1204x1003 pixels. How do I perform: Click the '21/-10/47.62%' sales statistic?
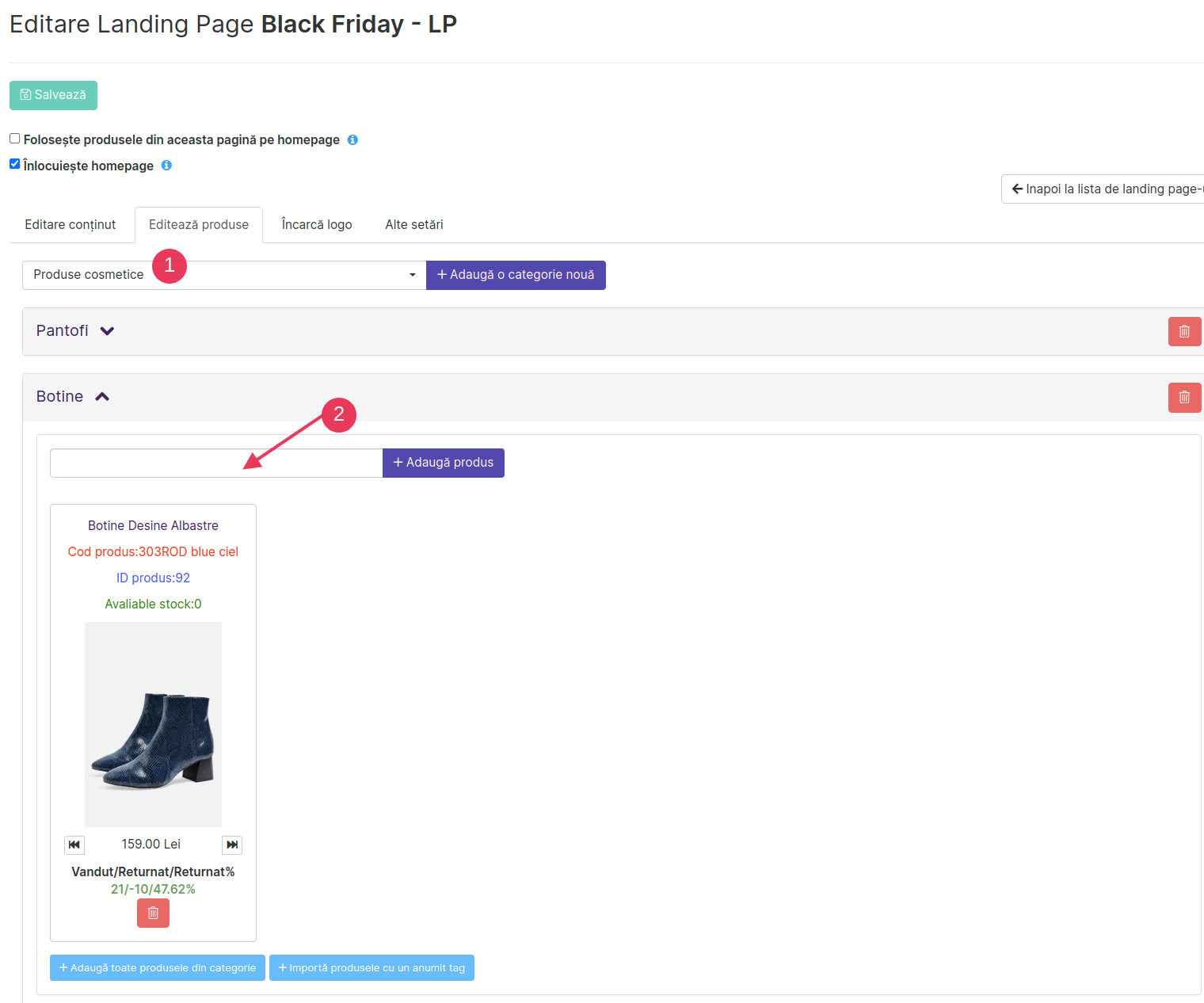[x=153, y=890]
